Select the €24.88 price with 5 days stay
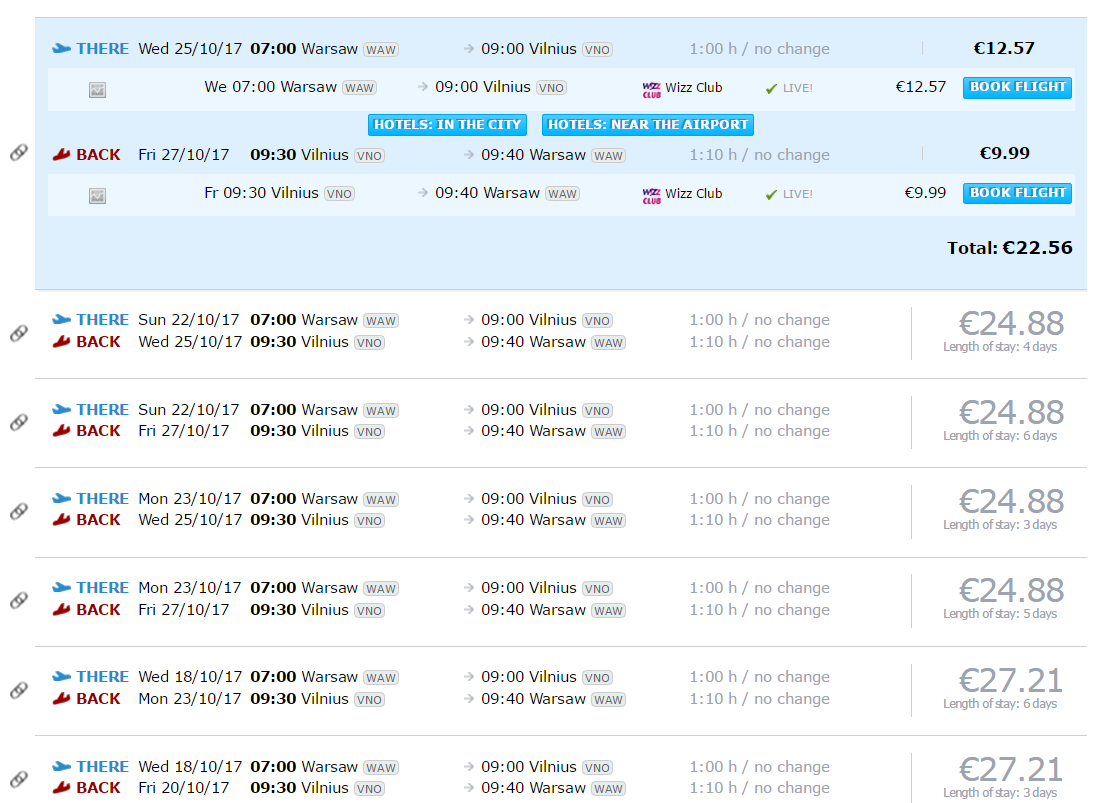Viewport: 1094px width, 803px height. click(1011, 591)
